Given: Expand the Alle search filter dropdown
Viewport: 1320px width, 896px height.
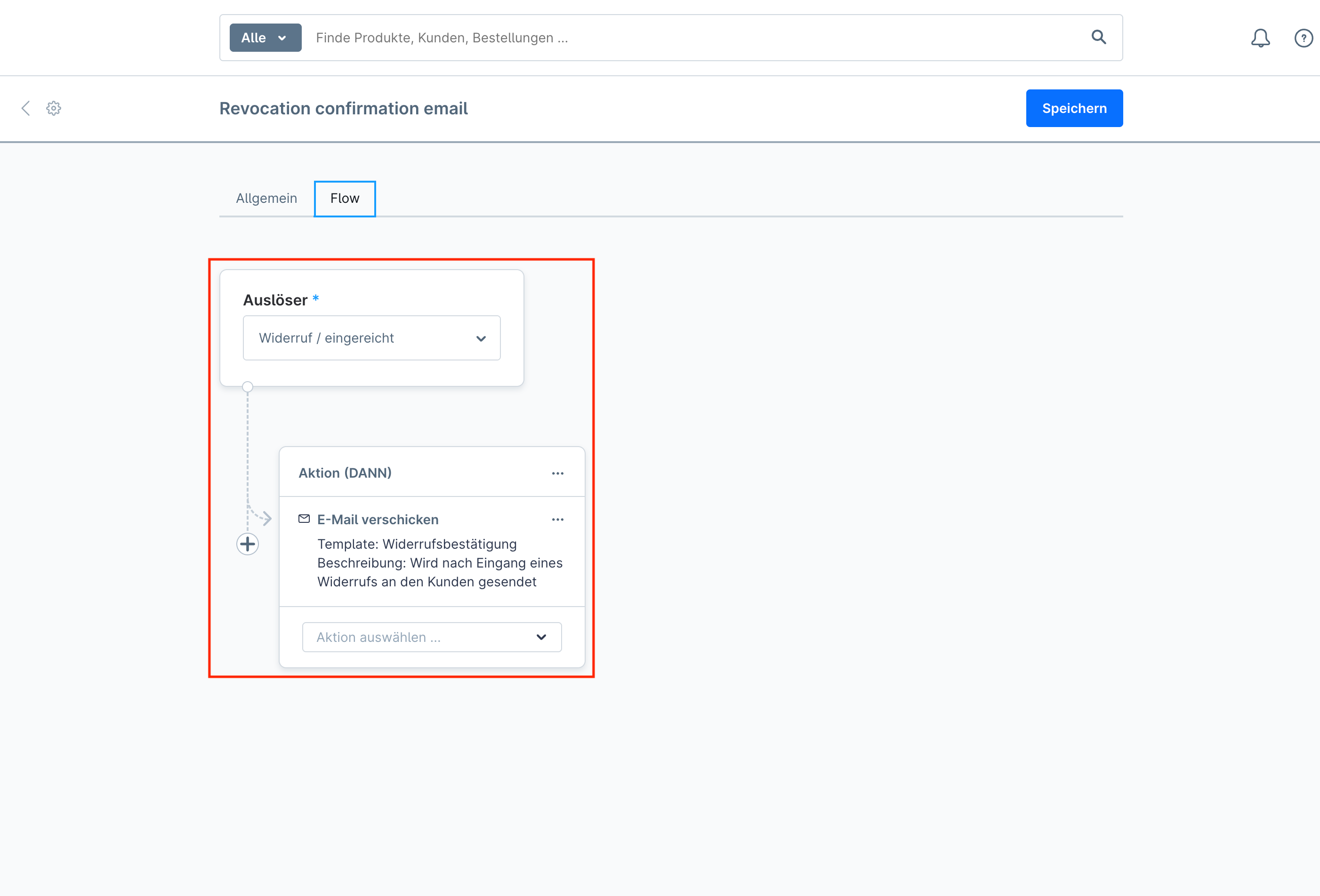Looking at the screenshot, I should pos(265,38).
